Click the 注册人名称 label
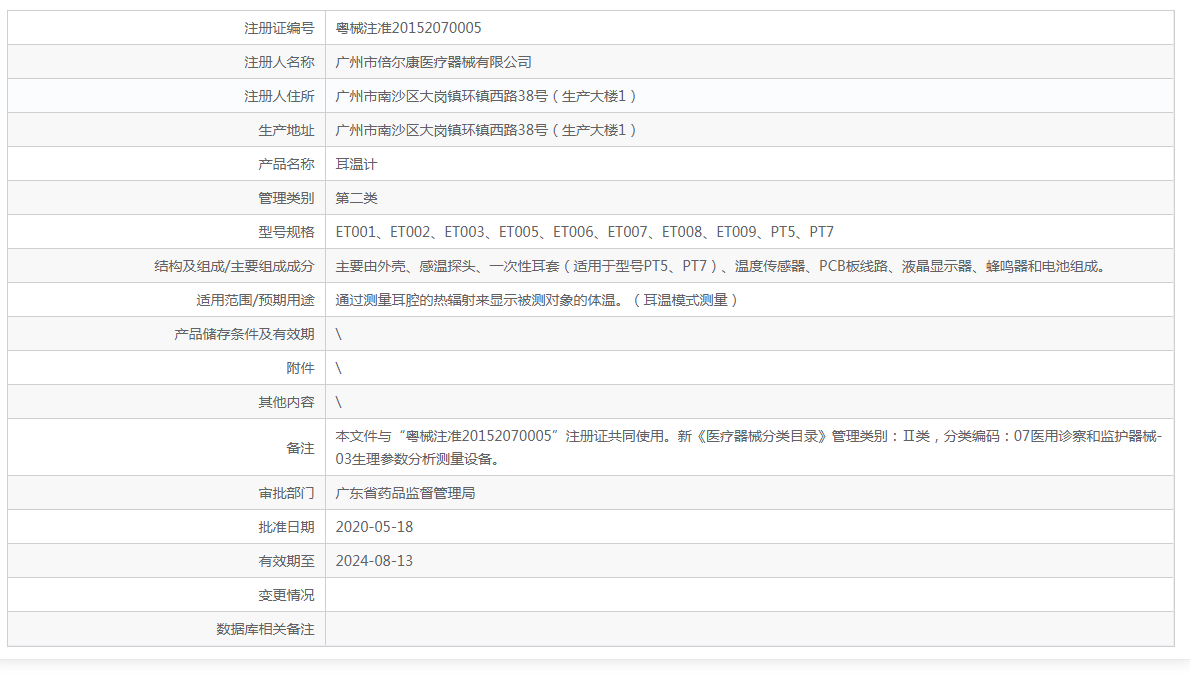Screen dimensions: 1190x679 coord(279,62)
